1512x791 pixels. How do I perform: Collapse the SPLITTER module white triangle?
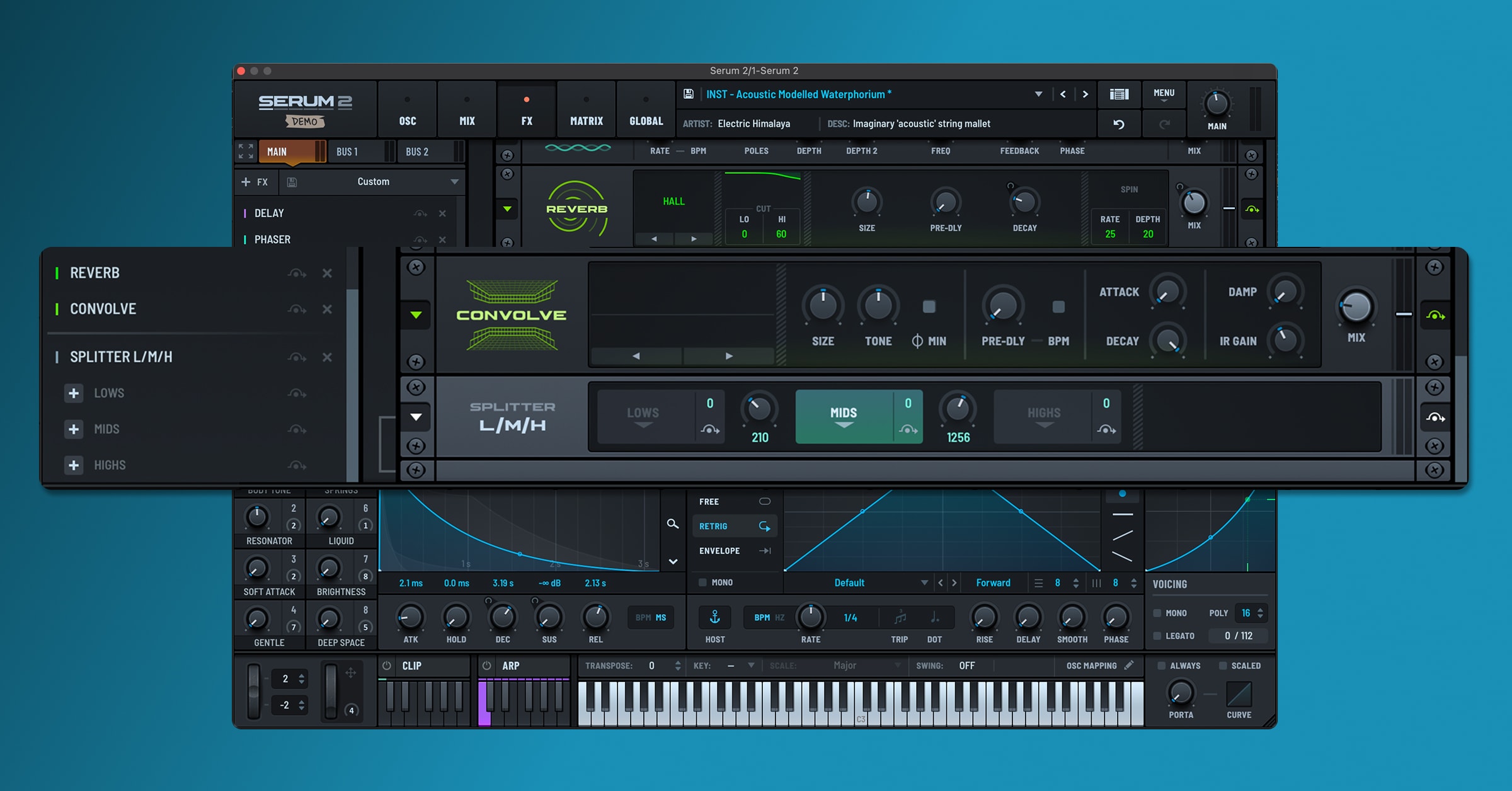click(x=416, y=417)
